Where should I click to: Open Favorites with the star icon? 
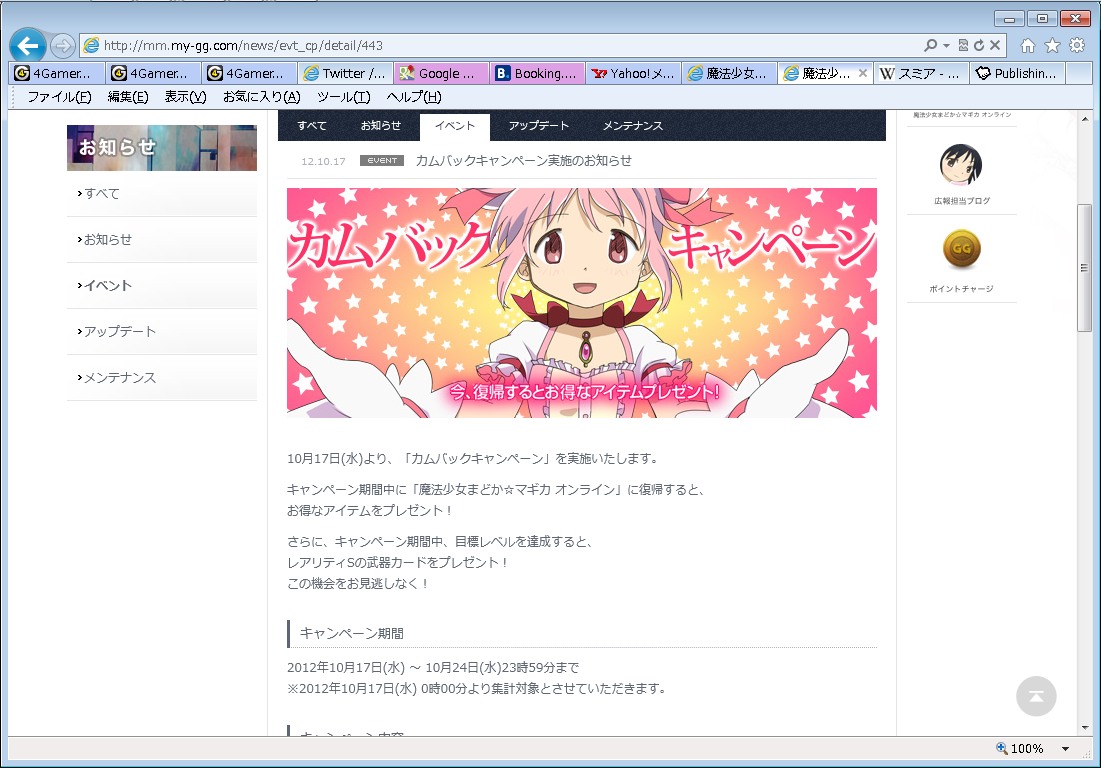[x=1052, y=45]
